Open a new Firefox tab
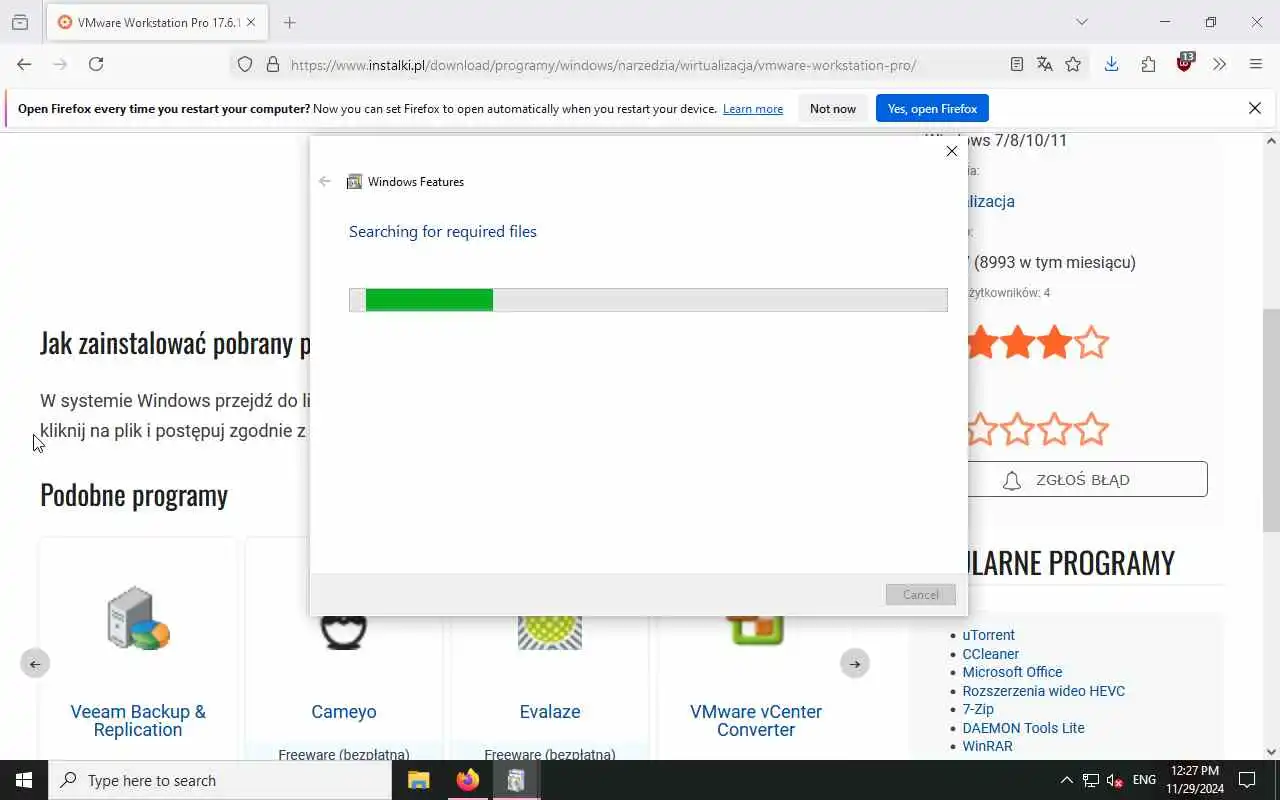Image resolution: width=1280 pixels, height=800 pixels. (x=290, y=22)
